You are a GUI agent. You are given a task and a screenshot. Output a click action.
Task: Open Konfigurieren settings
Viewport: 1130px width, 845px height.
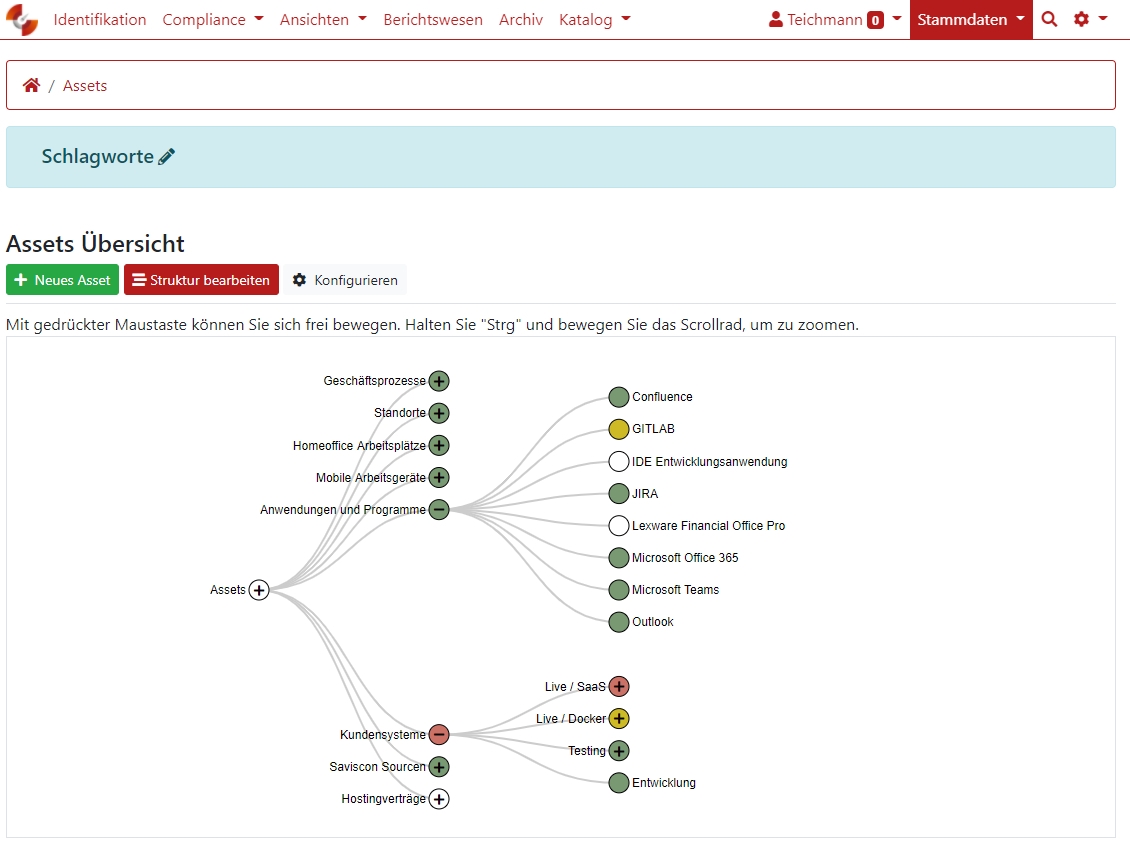pyautogui.click(x=345, y=280)
